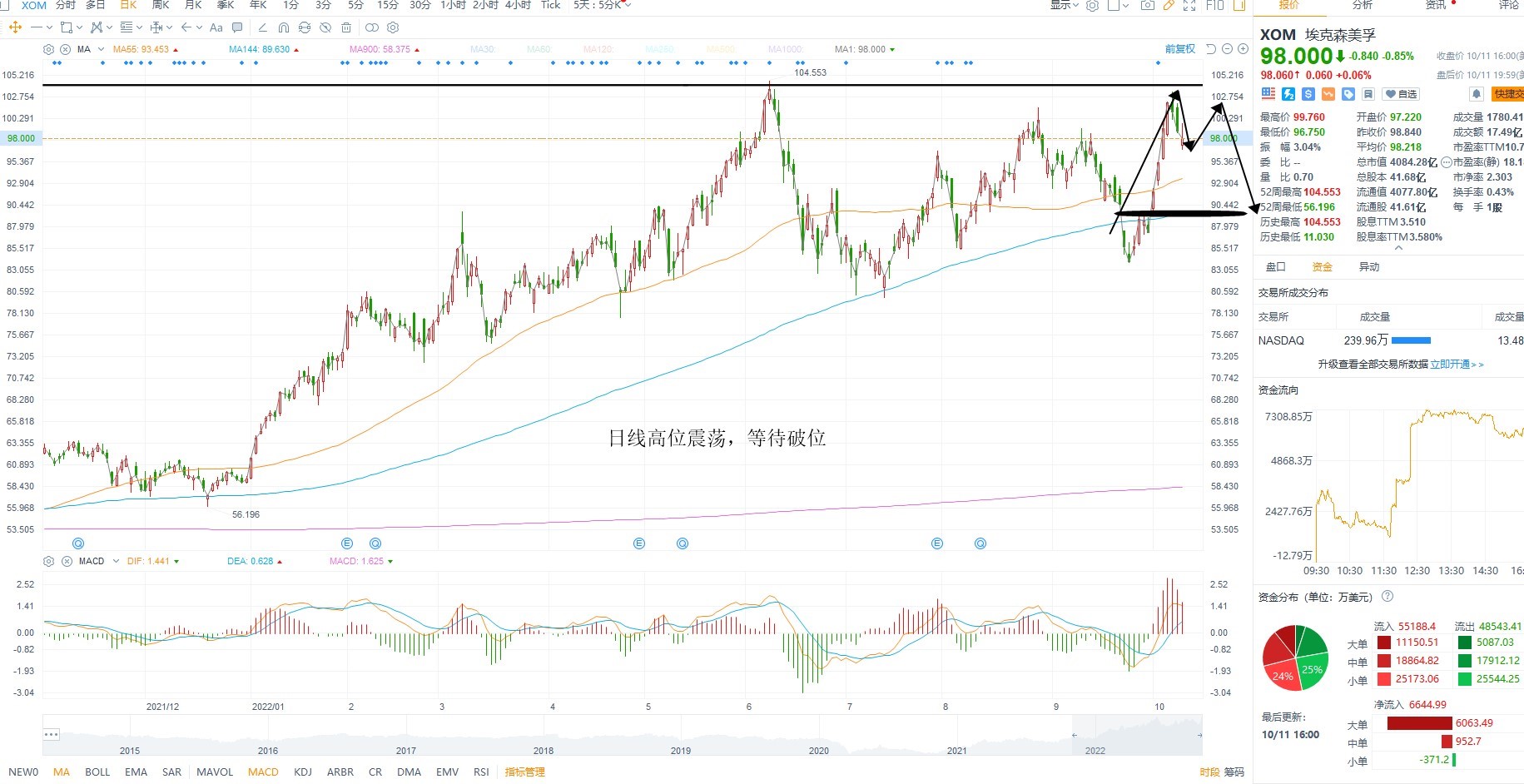Viewport: 1524px width, 784px height.
Task: Remove the MA indicator with X icon
Action: tap(65, 49)
